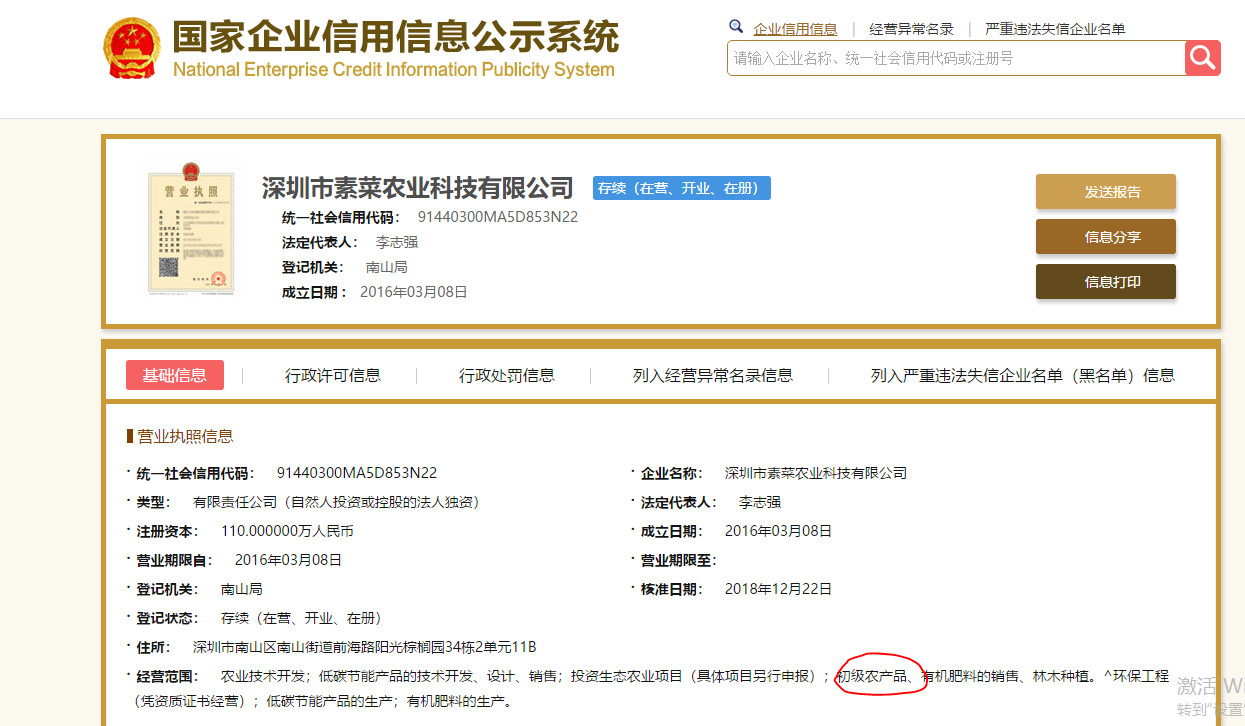Click the 营业期限自 date value
This screenshot has width=1245, height=726.
coord(288,560)
